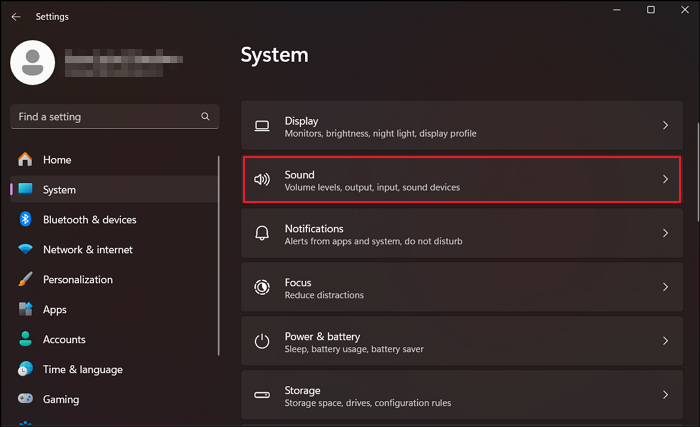
Task: Open Power & battery title
Action: pos(322,336)
